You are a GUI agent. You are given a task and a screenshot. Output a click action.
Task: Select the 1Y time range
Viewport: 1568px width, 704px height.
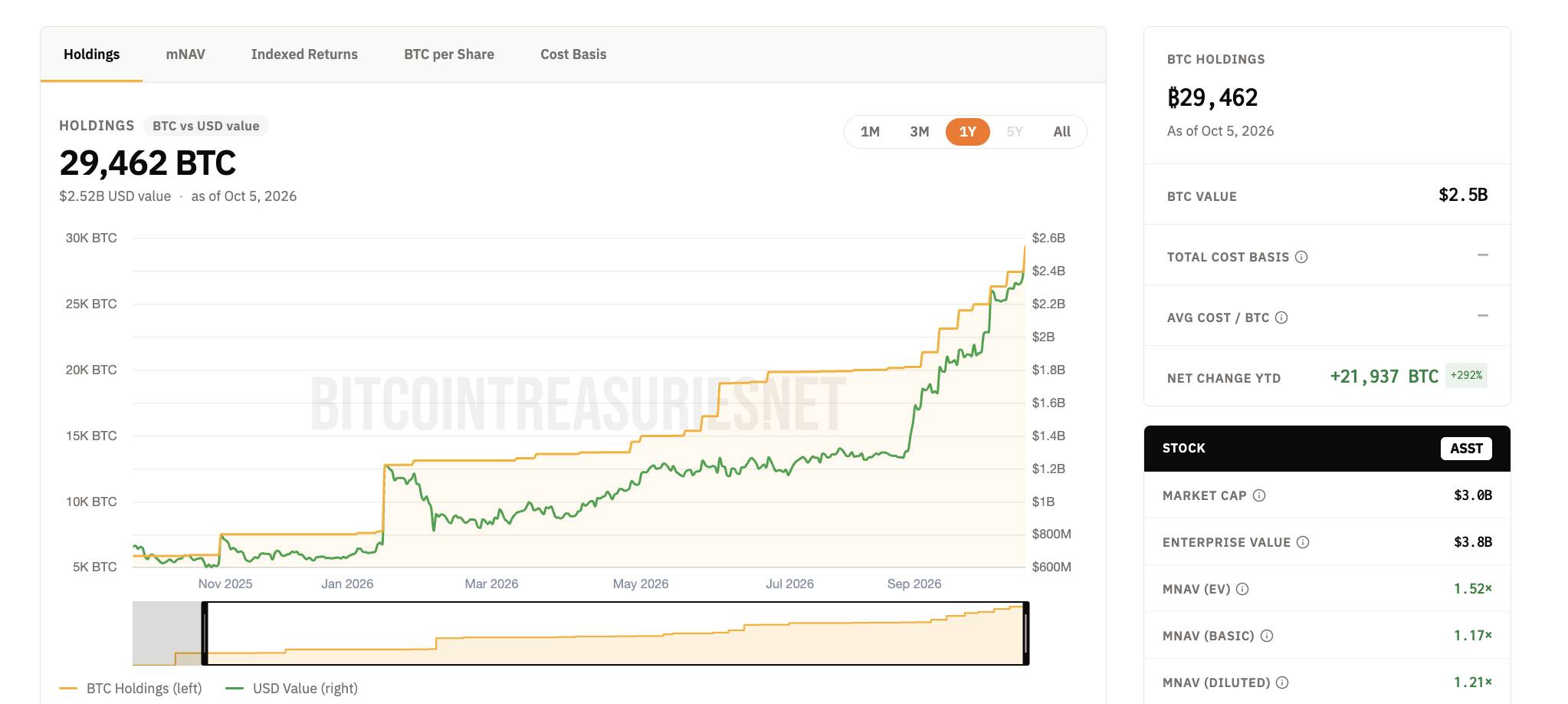pos(968,132)
